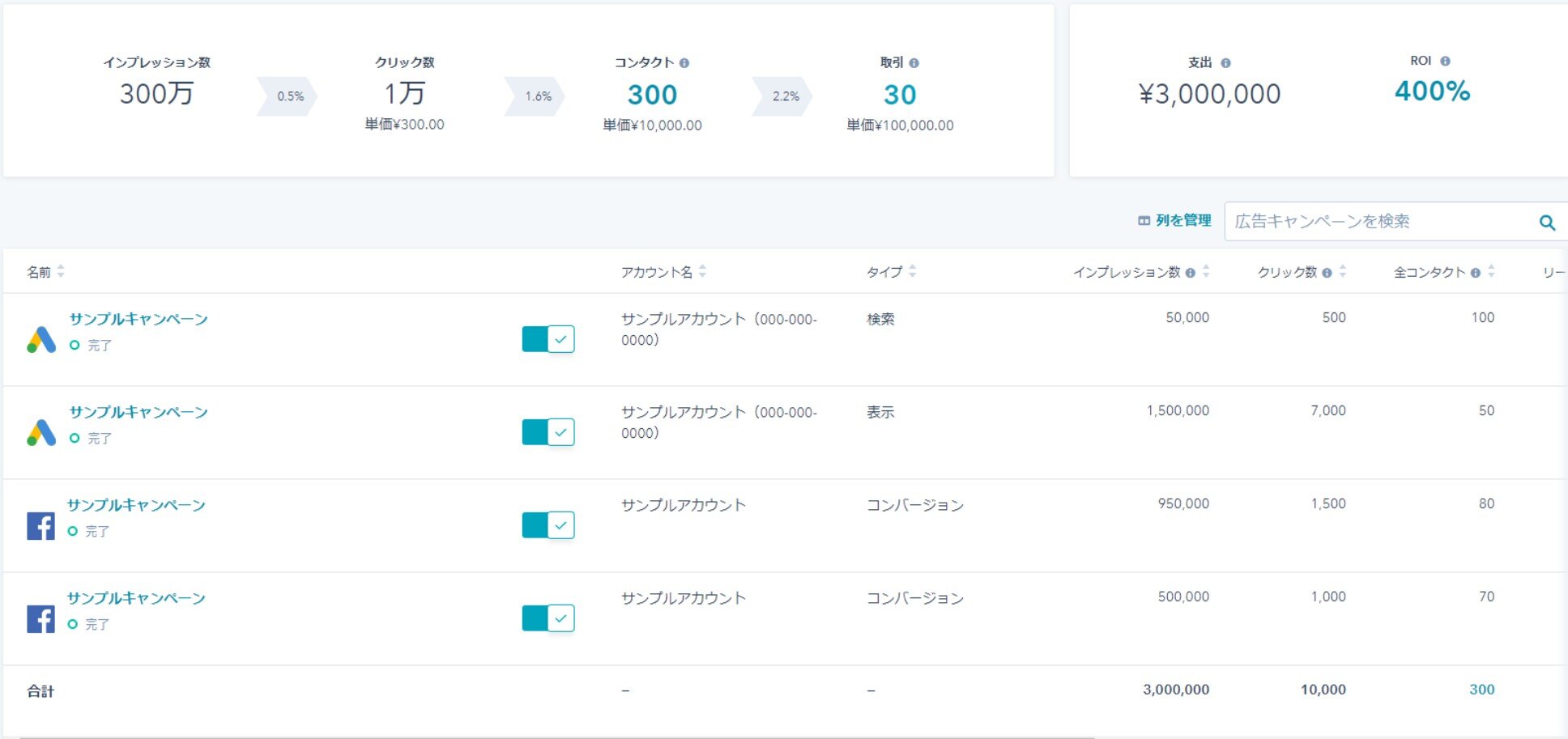Click the deals summary value 30
Viewport: 1568px width, 739px height.
900,95
